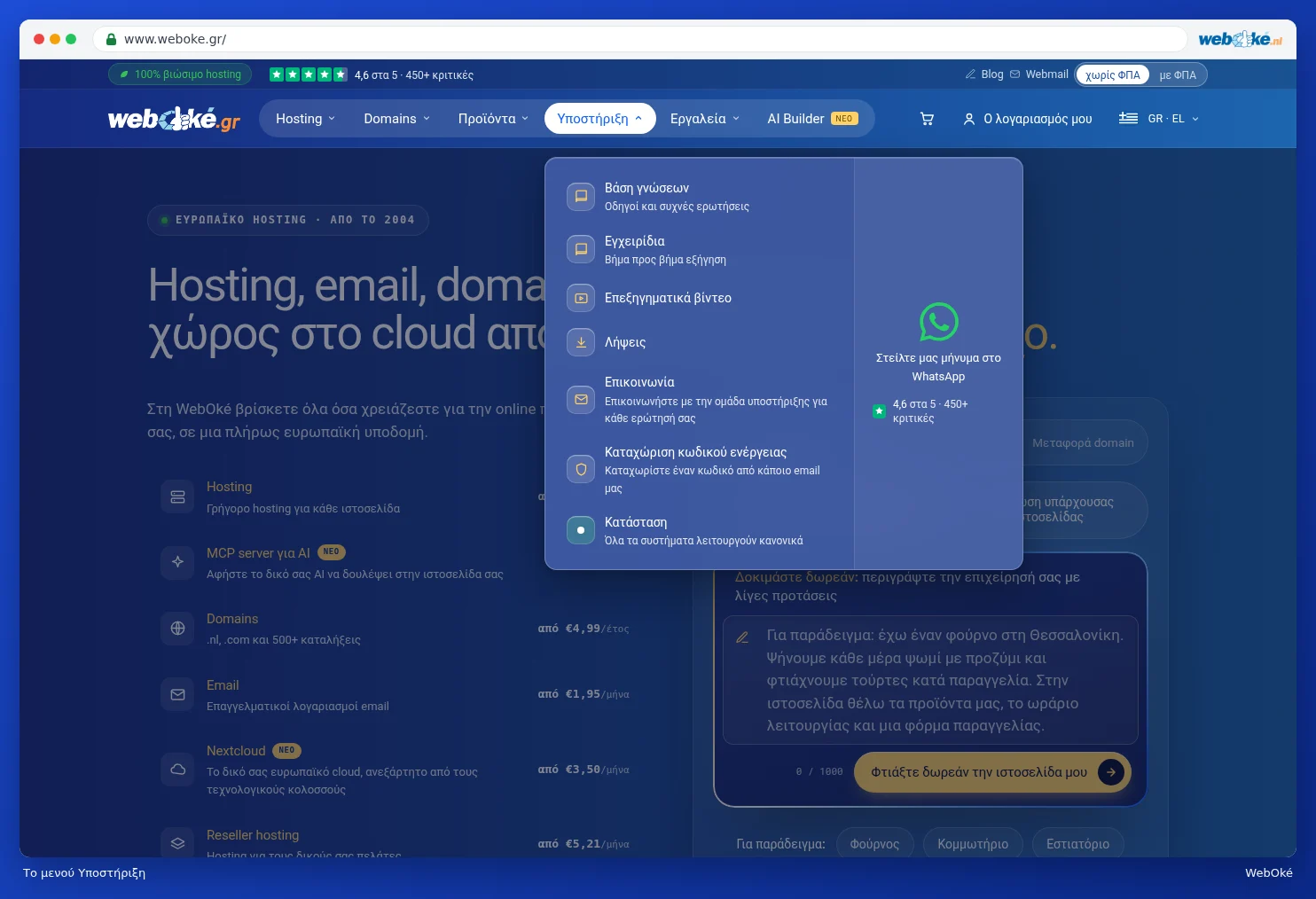The height and width of the screenshot is (899, 1316).
Task: Select the χωρίς ΦΠΑ price option
Action: point(1113,75)
